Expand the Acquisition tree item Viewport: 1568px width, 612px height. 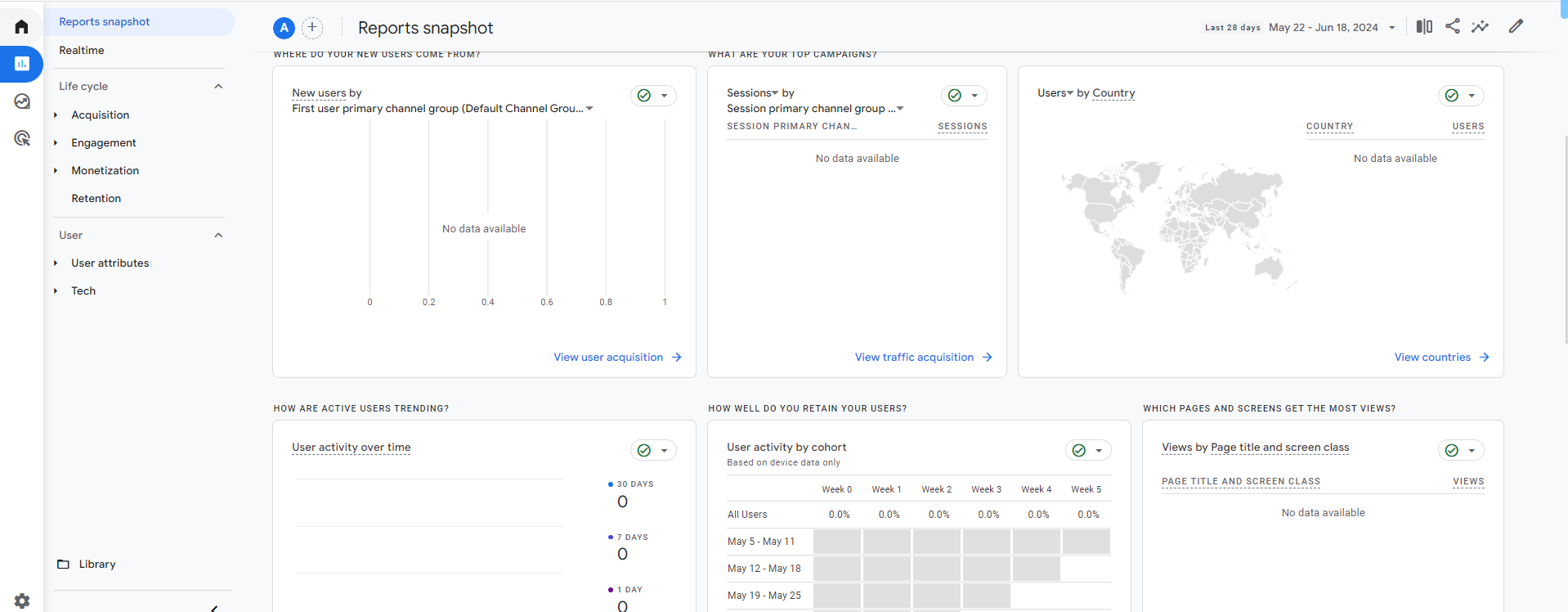tap(56, 115)
